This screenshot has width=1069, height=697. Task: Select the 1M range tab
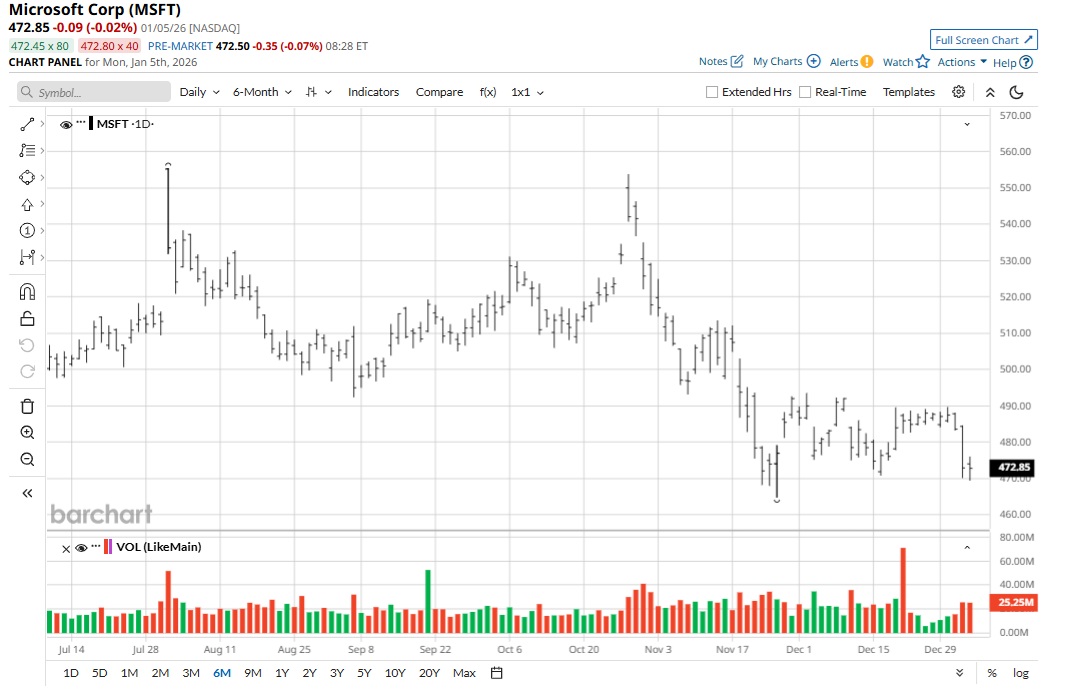click(130, 673)
